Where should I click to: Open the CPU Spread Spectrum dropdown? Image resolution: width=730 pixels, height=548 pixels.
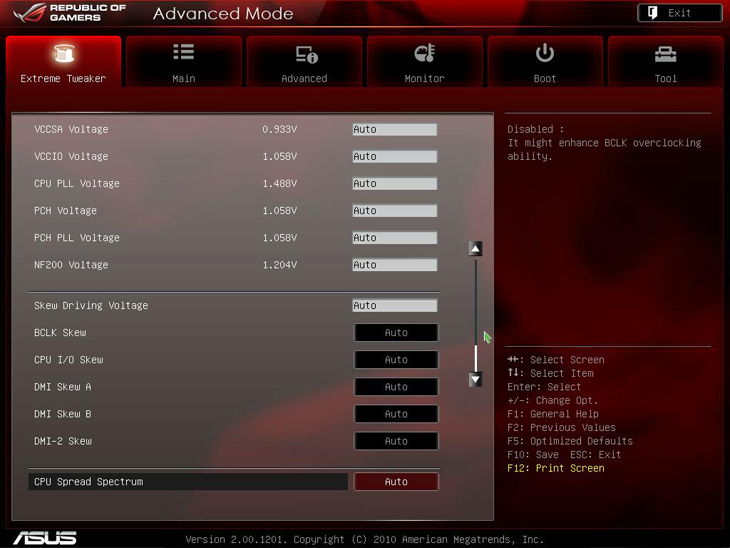click(x=396, y=482)
